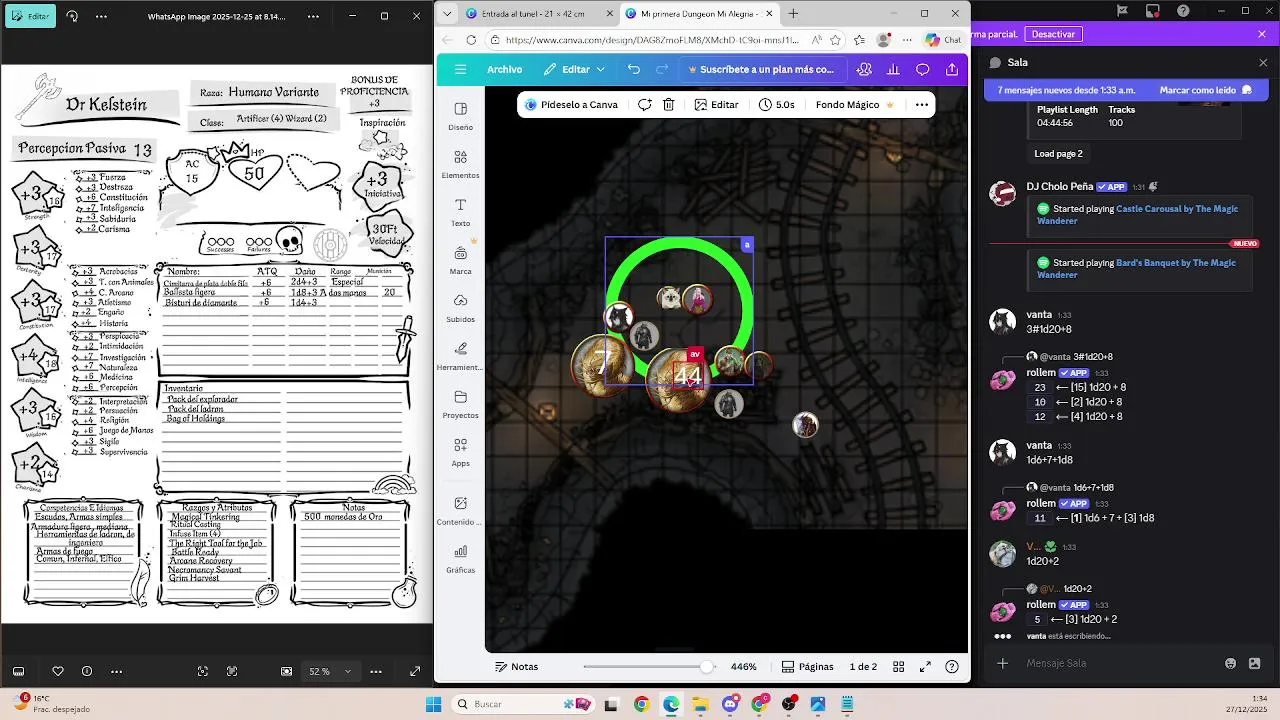Viewport: 1280px width, 720px height.
Task: Open Canva Páginas view
Action: coord(808,667)
